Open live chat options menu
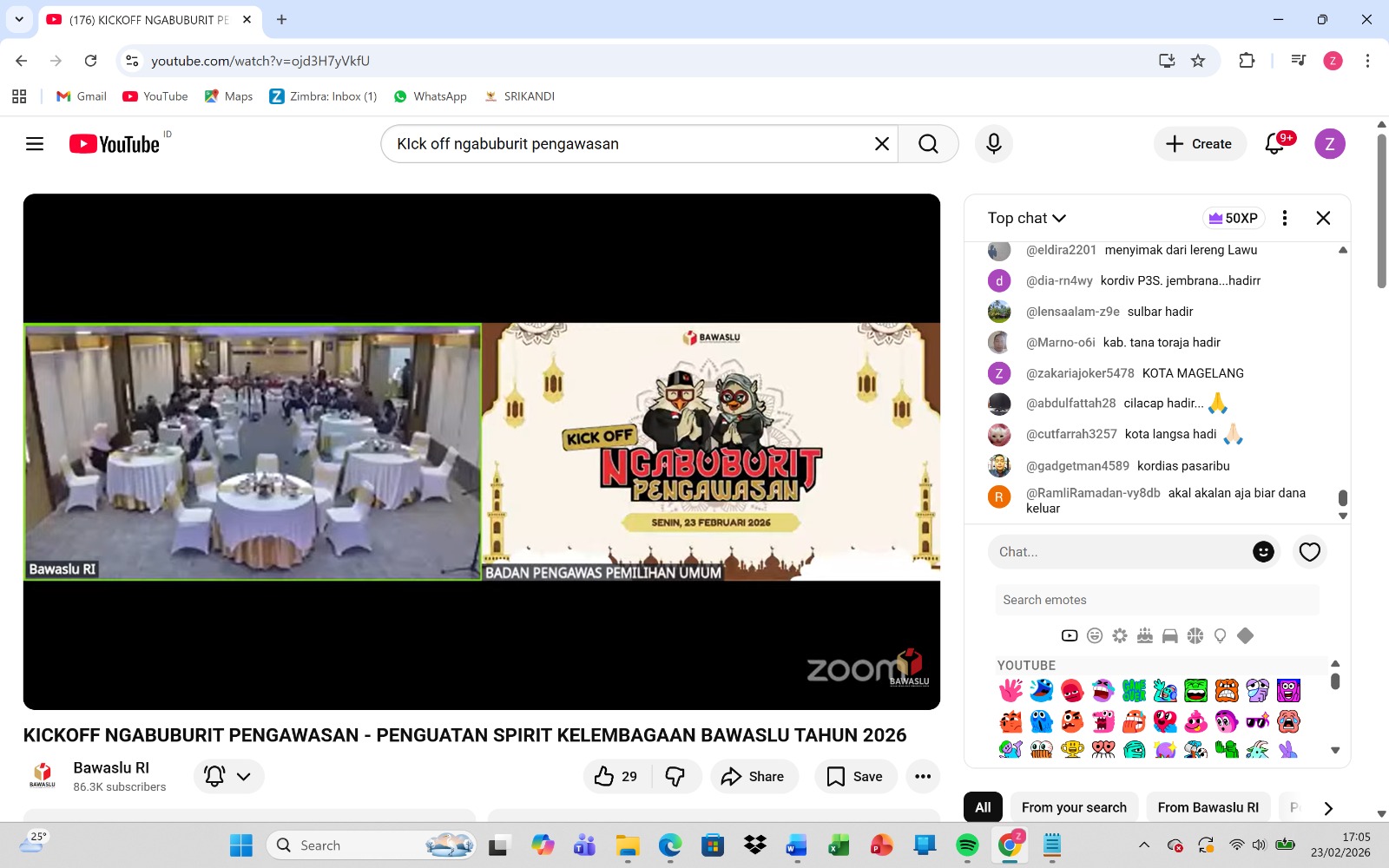Viewport: 1389px width, 868px height. pos(1285,218)
